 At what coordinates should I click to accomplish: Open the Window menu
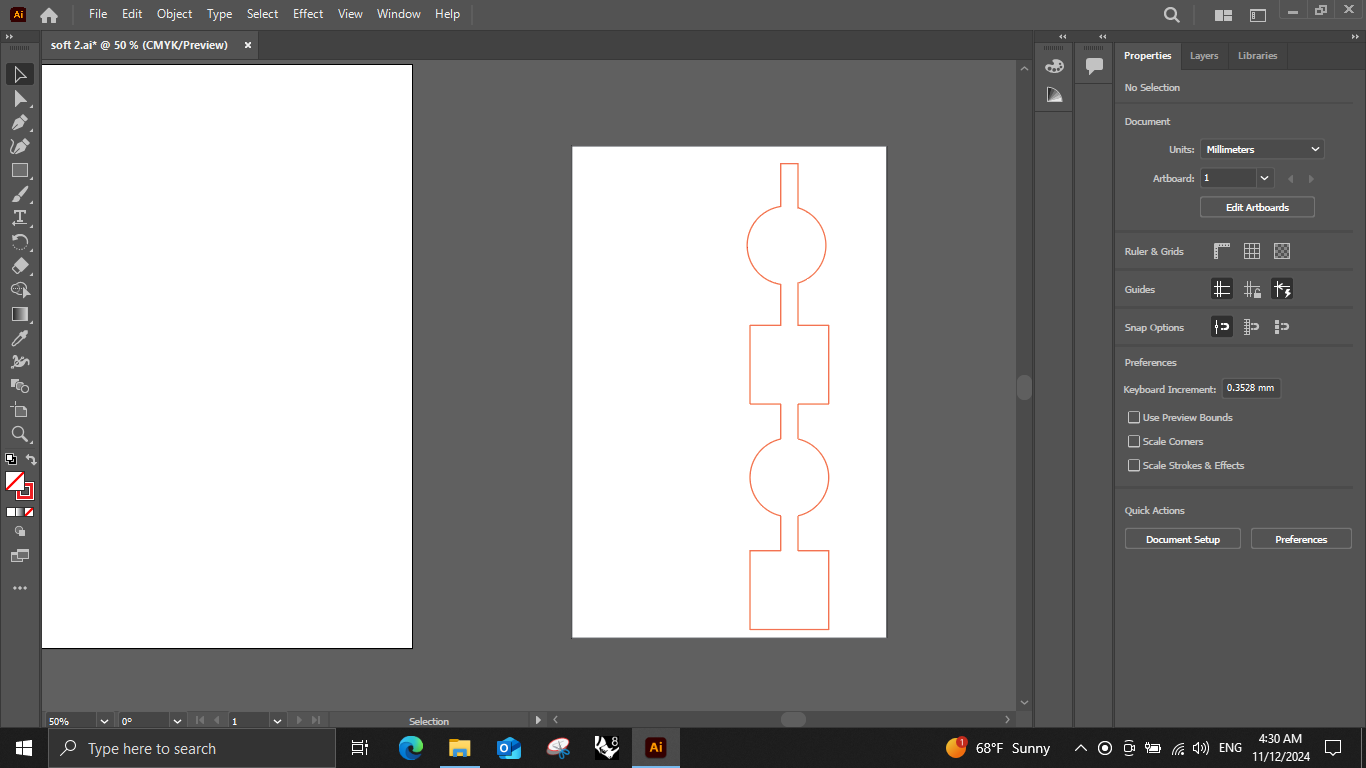[x=399, y=14]
